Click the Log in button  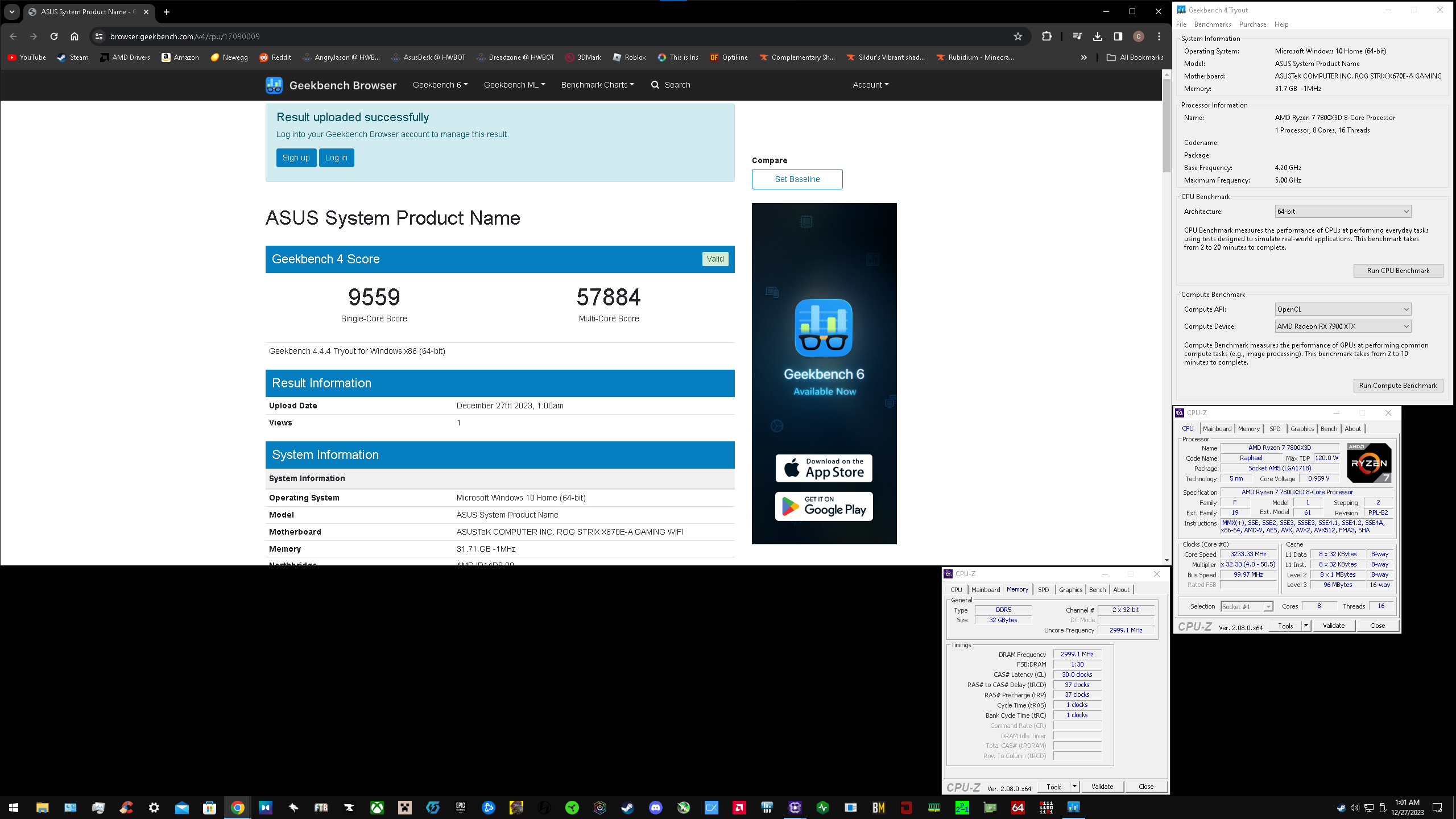coord(336,158)
